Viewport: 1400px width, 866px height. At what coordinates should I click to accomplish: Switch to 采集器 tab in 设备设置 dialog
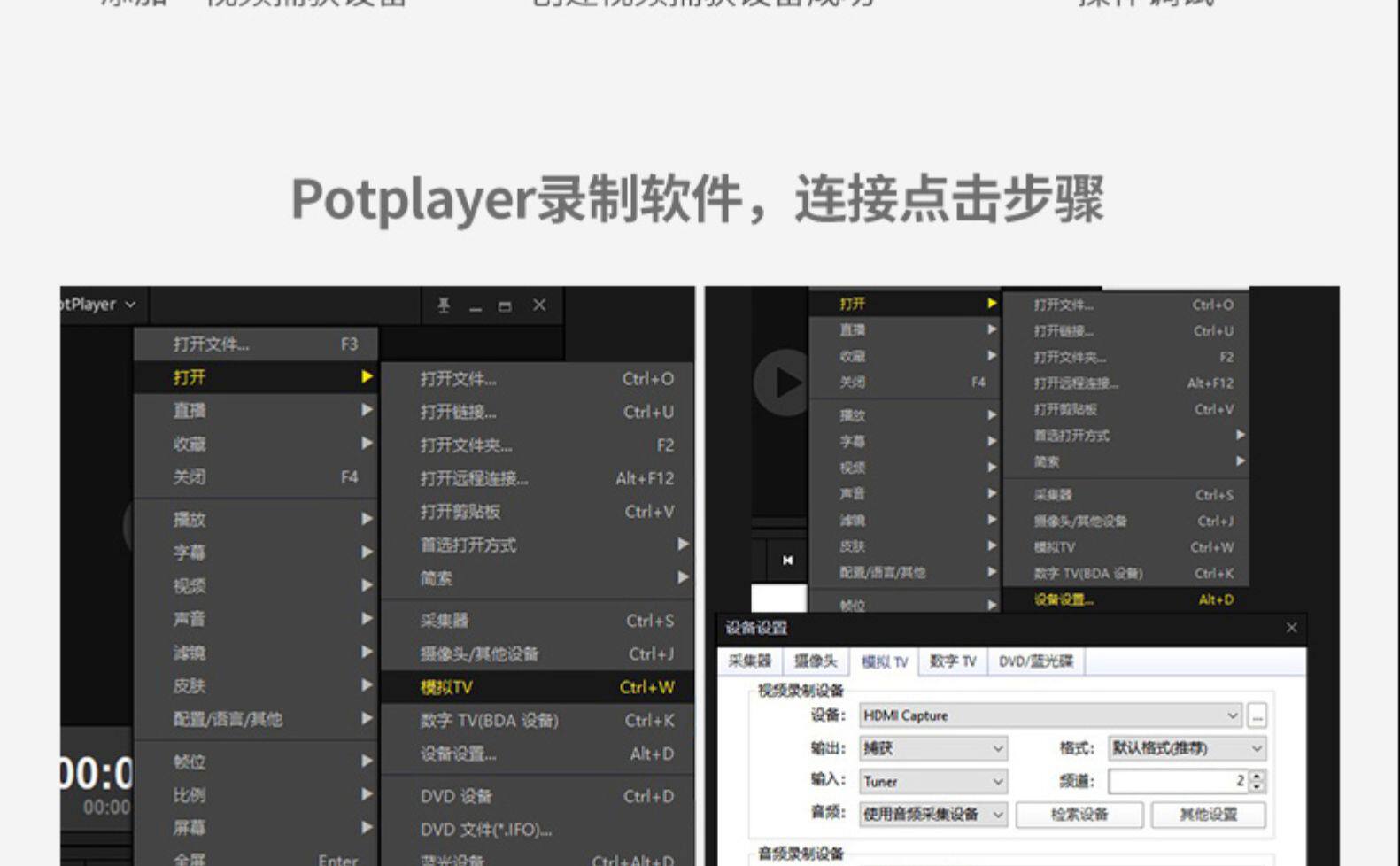coord(750,661)
